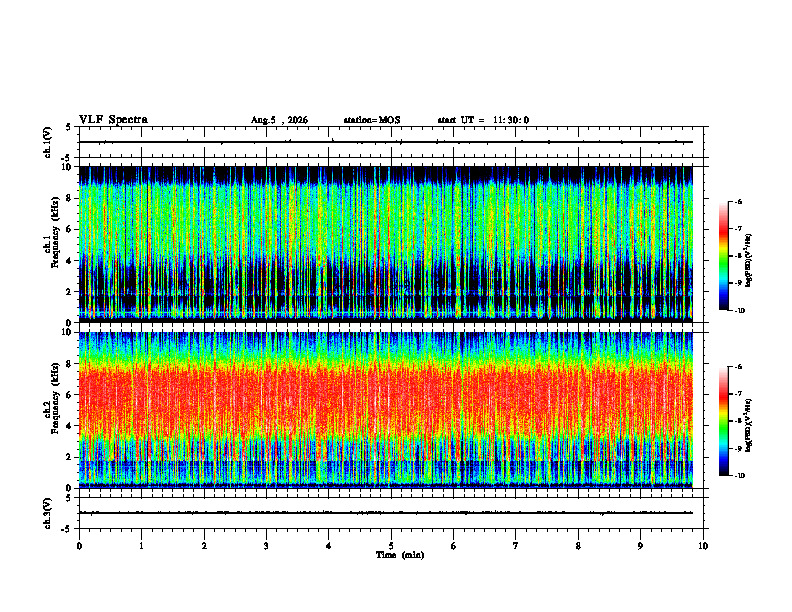
Task: Click the ch.2 color bar "-6" label
Action: pyautogui.click(x=738, y=367)
